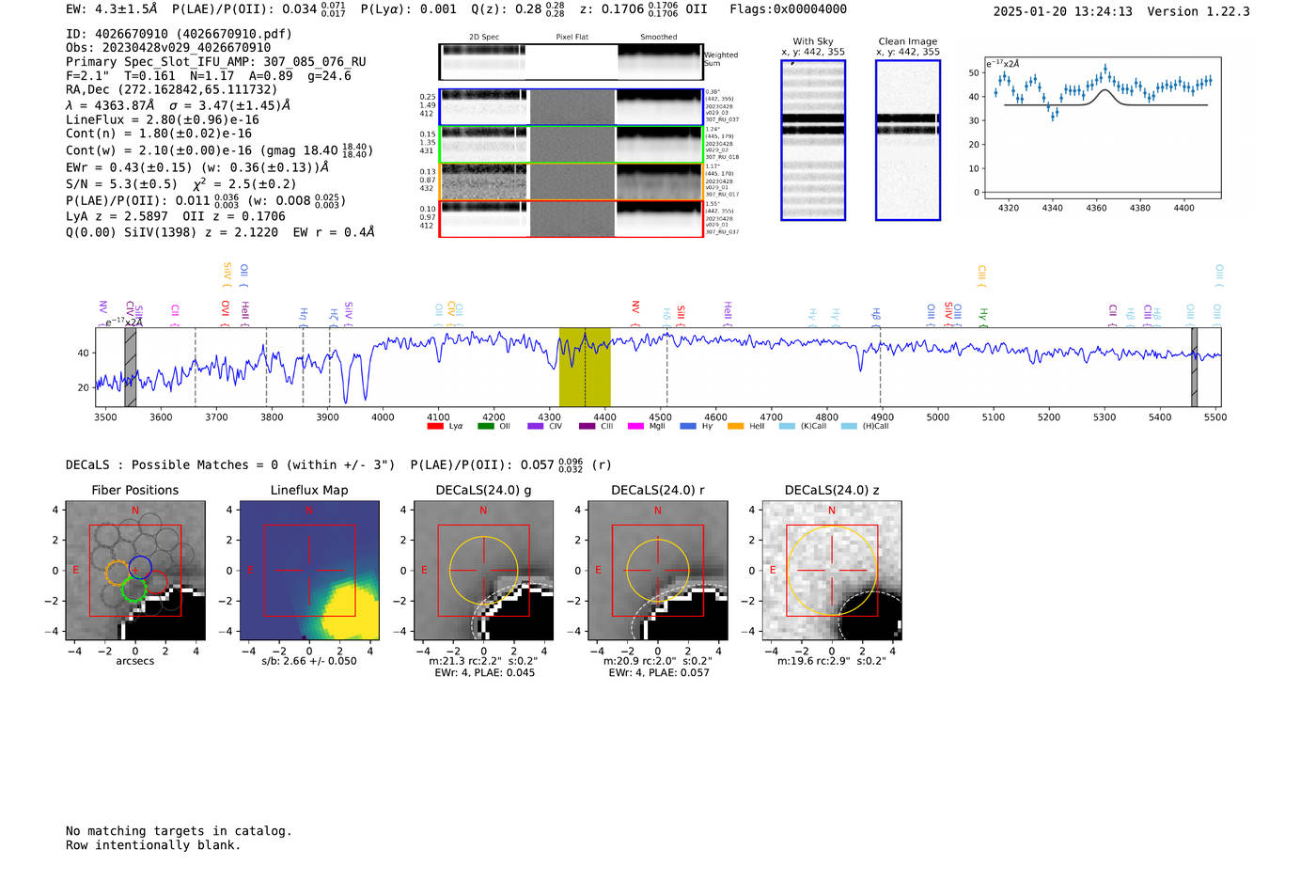The image size is (1316, 896).
Task: Click the 2025-01-20 13:24:13 timestamp
Action: pyautogui.click(x=1062, y=12)
